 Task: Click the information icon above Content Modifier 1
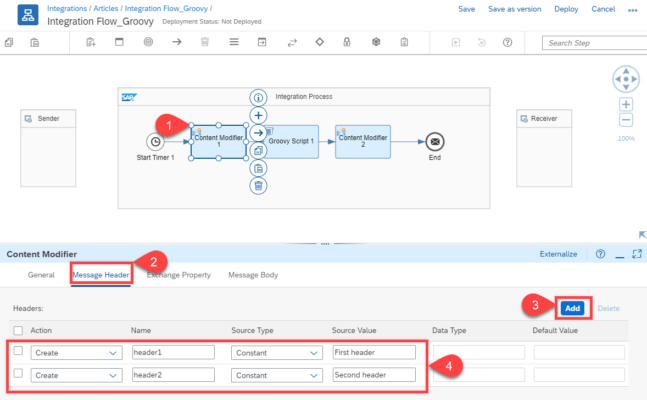pyautogui.click(x=258, y=98)
